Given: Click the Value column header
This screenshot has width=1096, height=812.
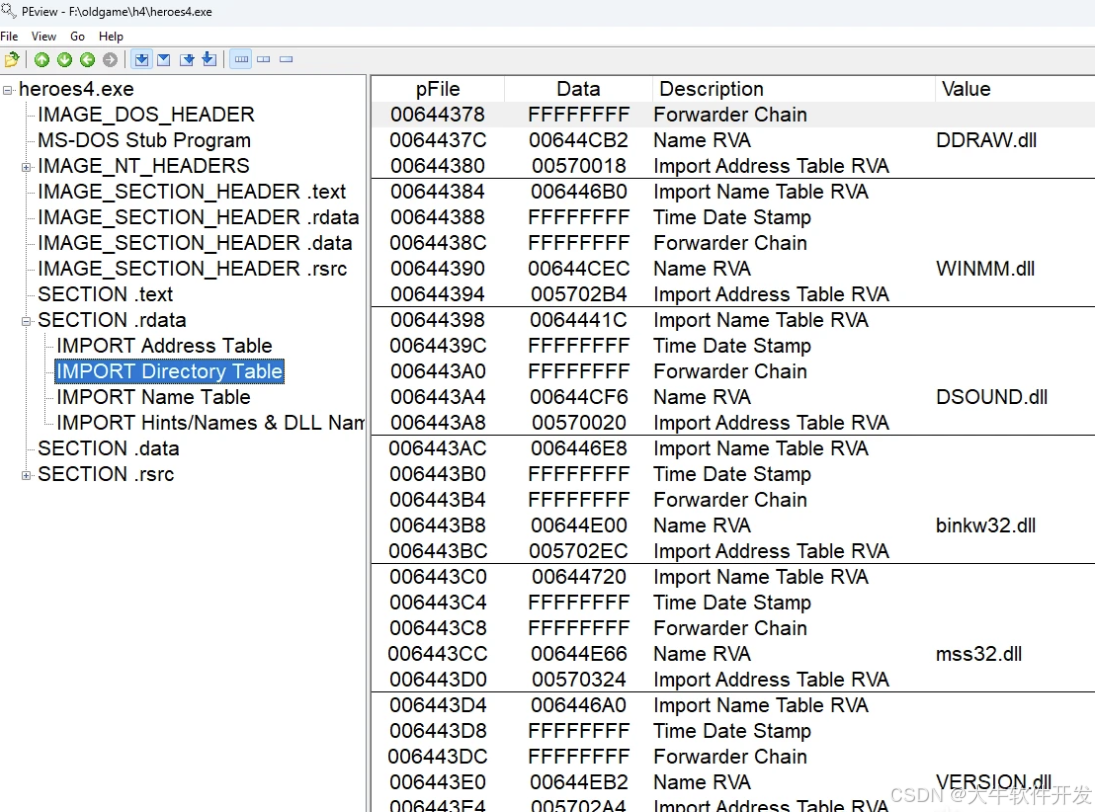Looking at the screenshot, I should (1015, 89).
